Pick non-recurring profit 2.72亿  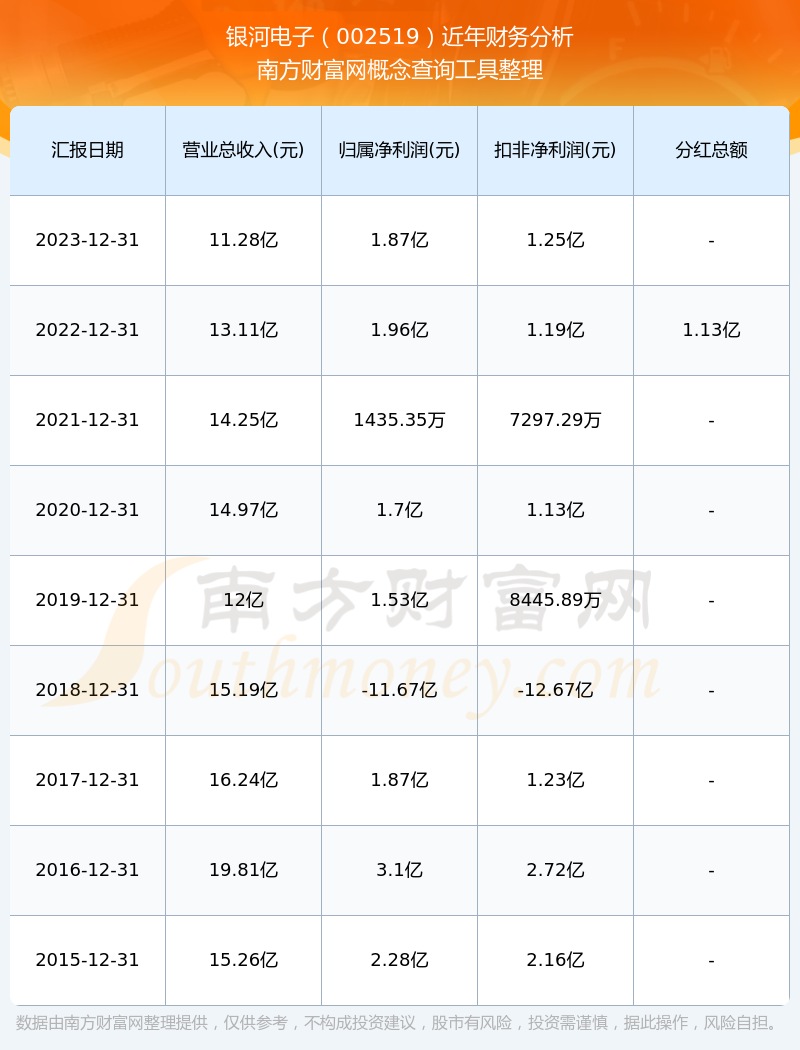[556, 870]
